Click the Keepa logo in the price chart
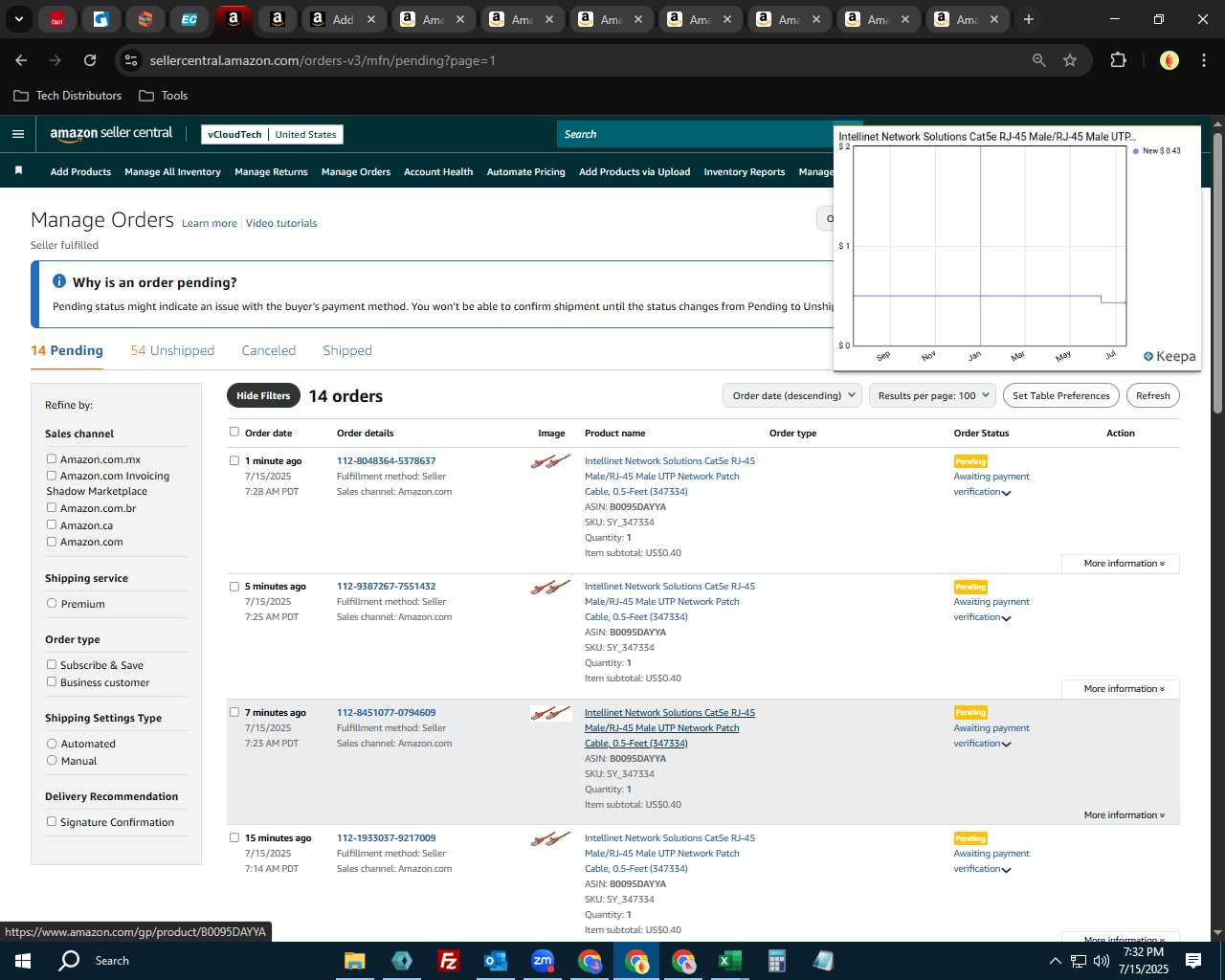 click(1169, 356)
